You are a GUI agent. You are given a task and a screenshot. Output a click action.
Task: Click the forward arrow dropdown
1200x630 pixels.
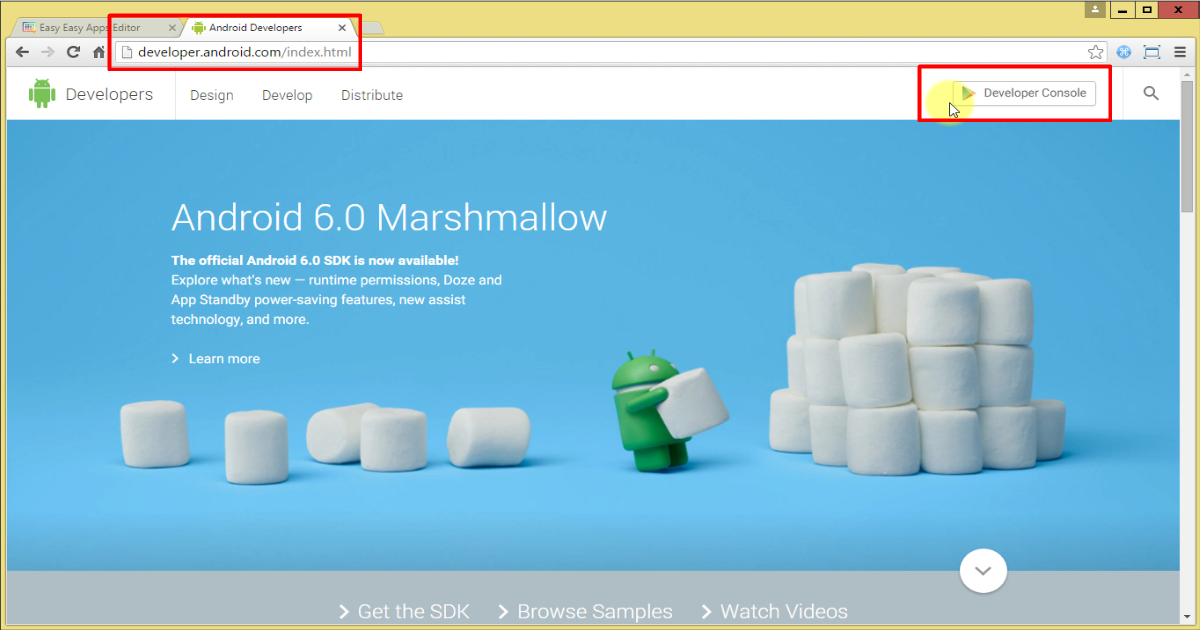click(47, 52)
